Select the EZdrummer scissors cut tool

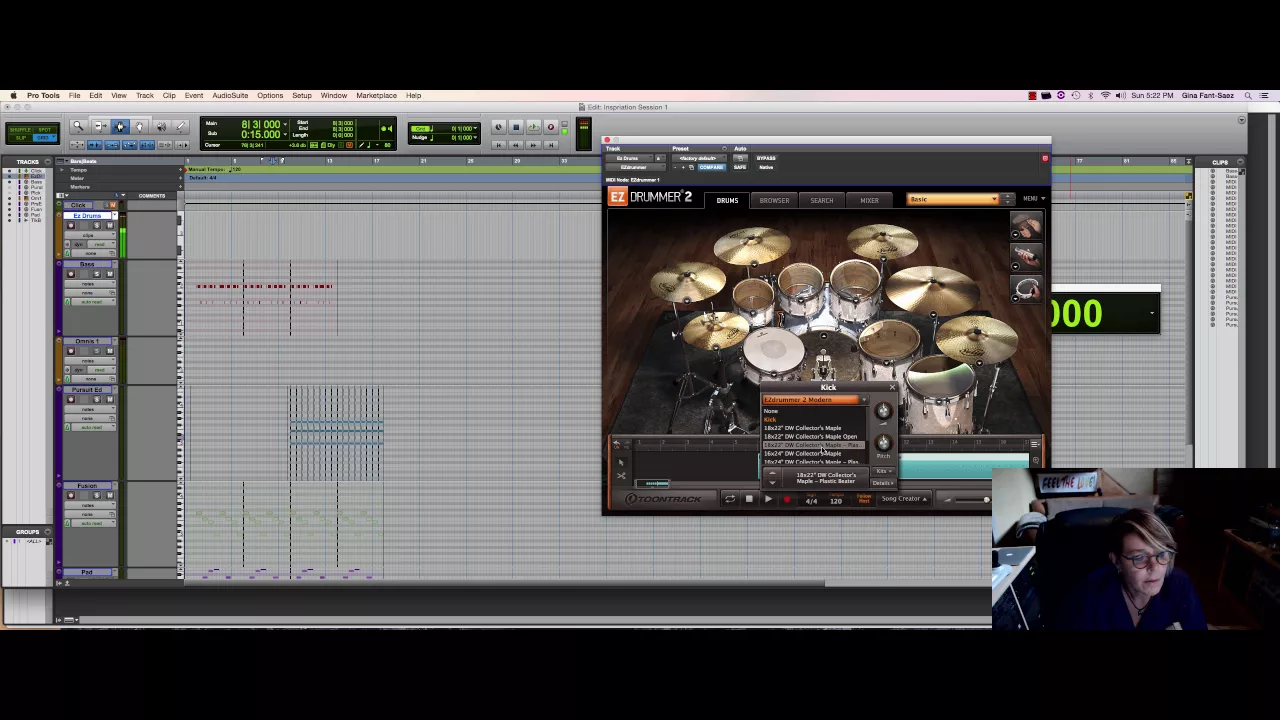(621, 476)
